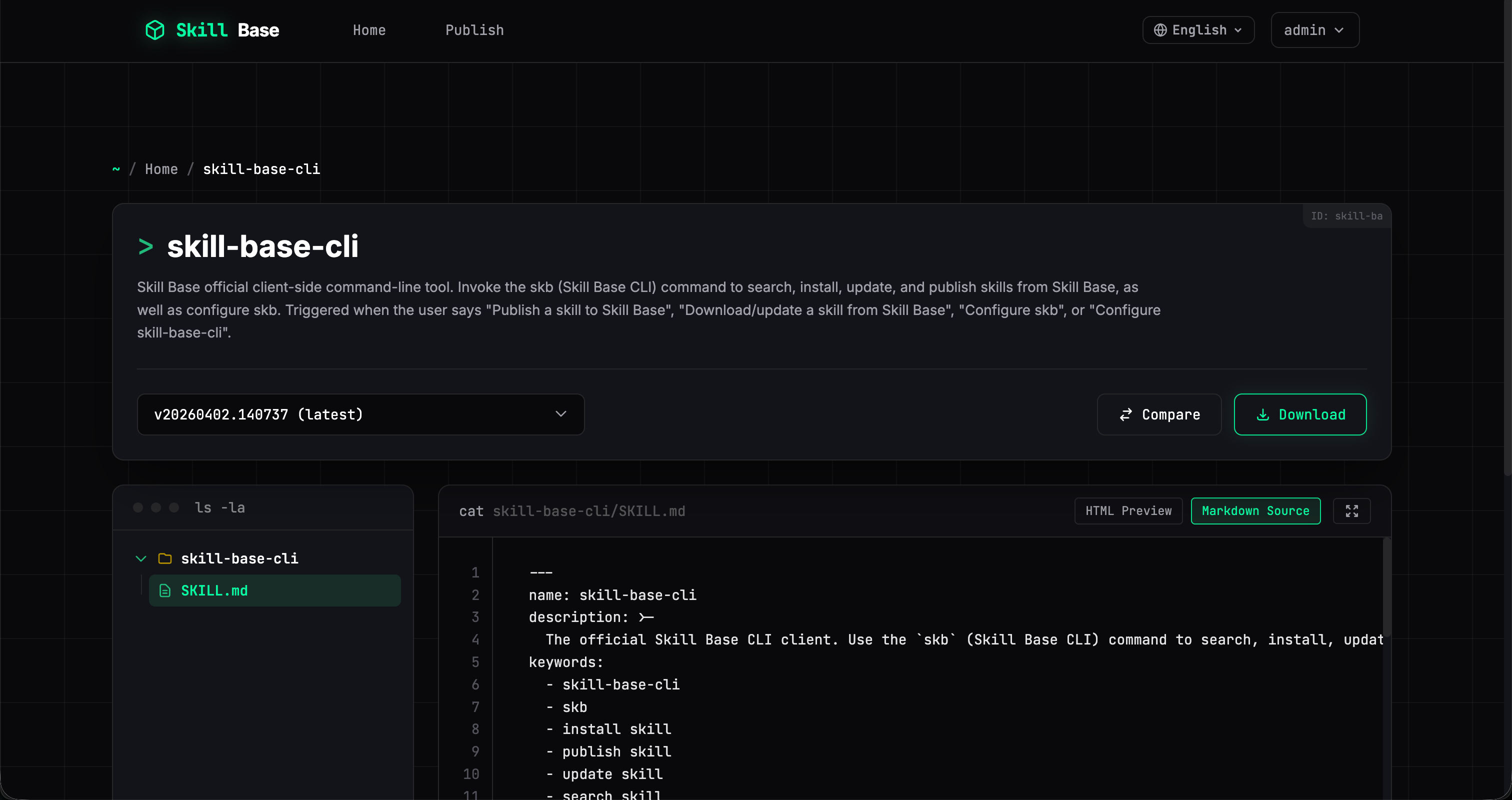
Task: Open the admin user menu
Action: coord(1314,30)
